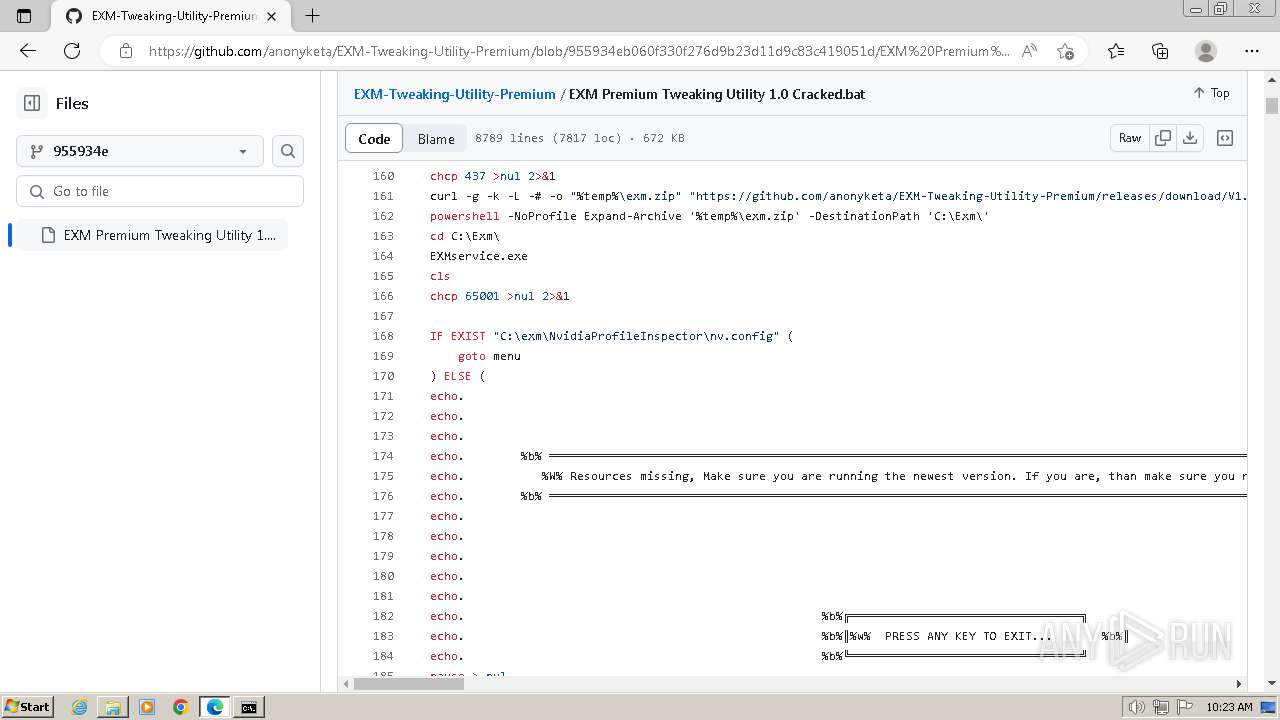Screen dimensions: 1280x720
Task: Open the Favorites list icon
Action: click(x=1116, y=51)
